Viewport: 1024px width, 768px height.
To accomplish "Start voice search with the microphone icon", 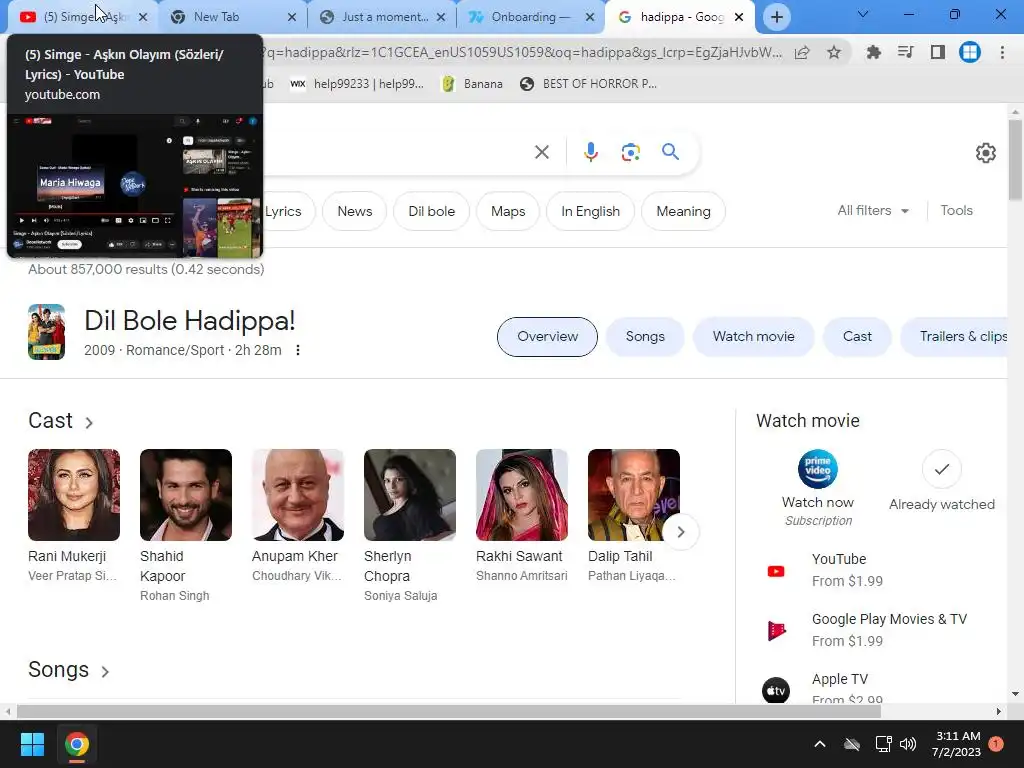I will pyautogui.click(x=590, y=152).
